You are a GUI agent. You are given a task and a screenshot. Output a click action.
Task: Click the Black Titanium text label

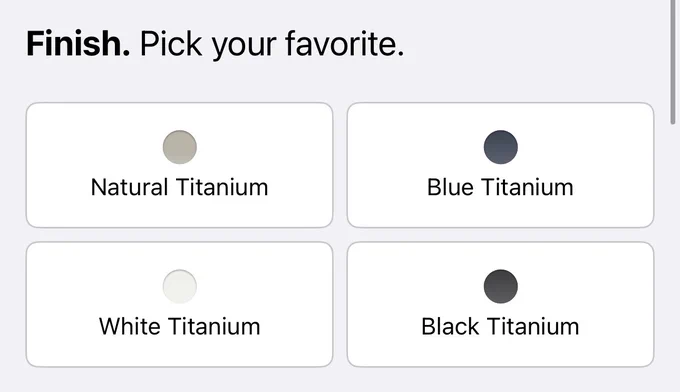pos(500,327)
